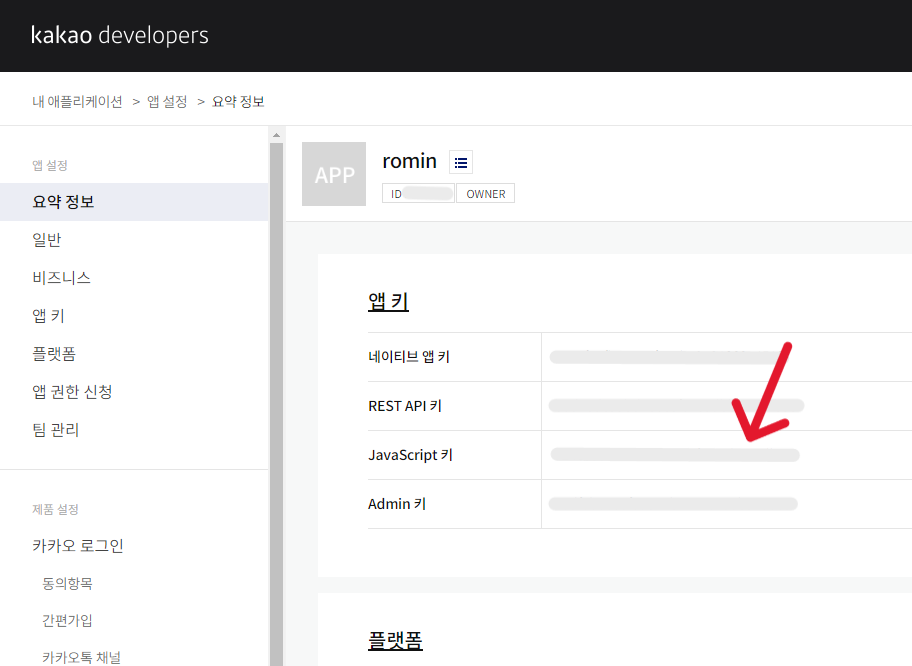
Task: Open the 간편가입 submenu item
Action: tap(67, 621)
